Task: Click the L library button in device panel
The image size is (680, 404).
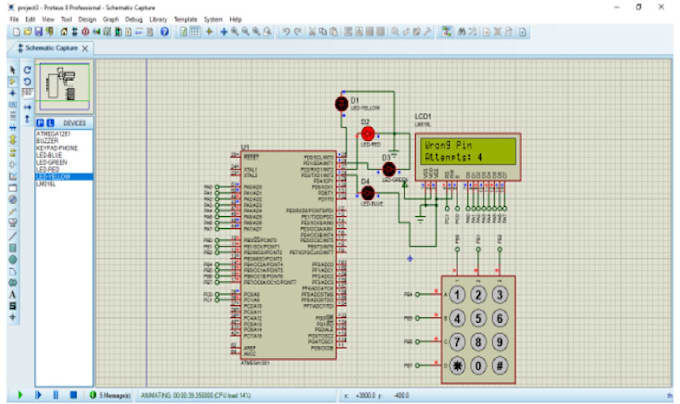Action: click(50, 123)
